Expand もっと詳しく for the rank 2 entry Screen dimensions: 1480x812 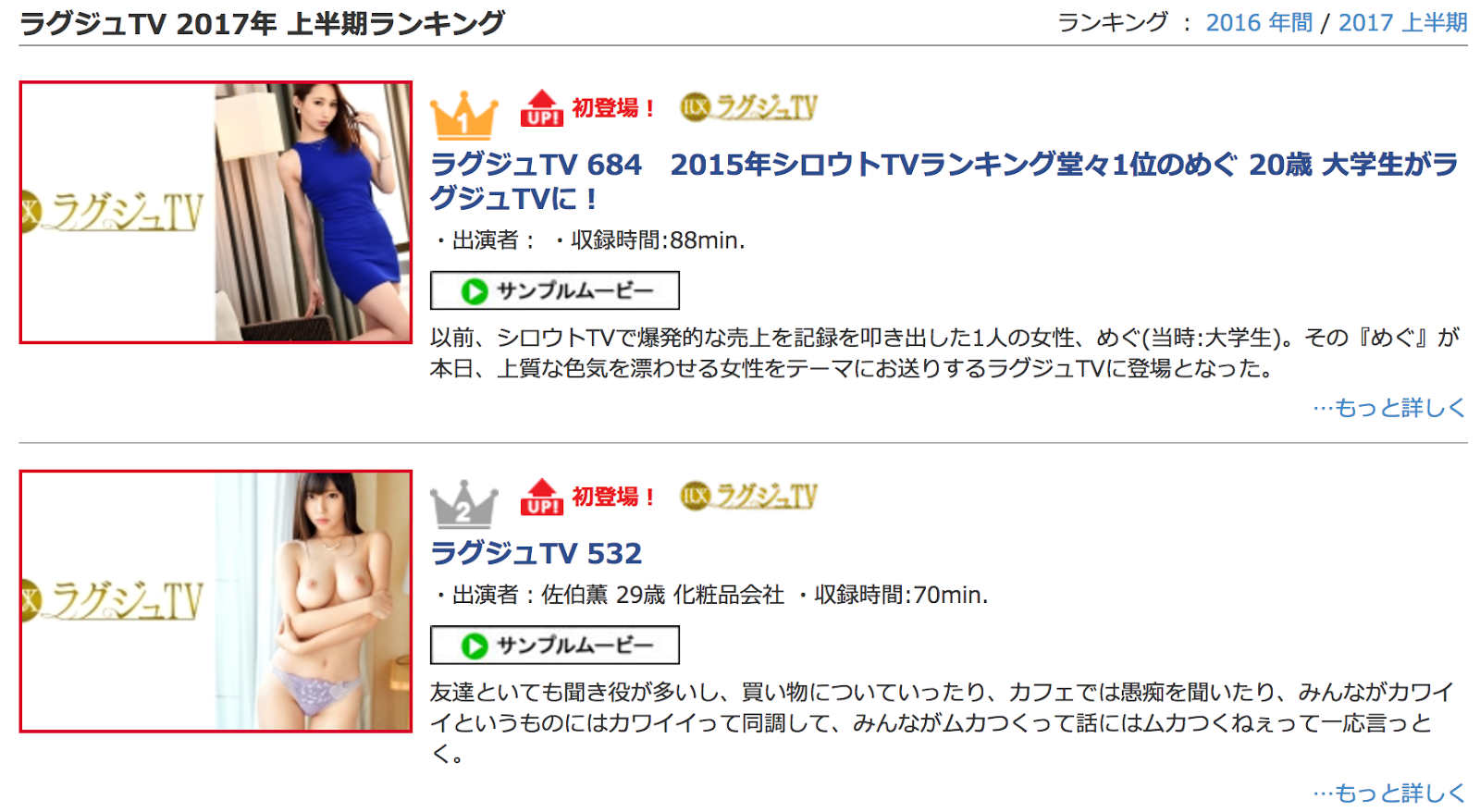click(x=1388, y=793)
